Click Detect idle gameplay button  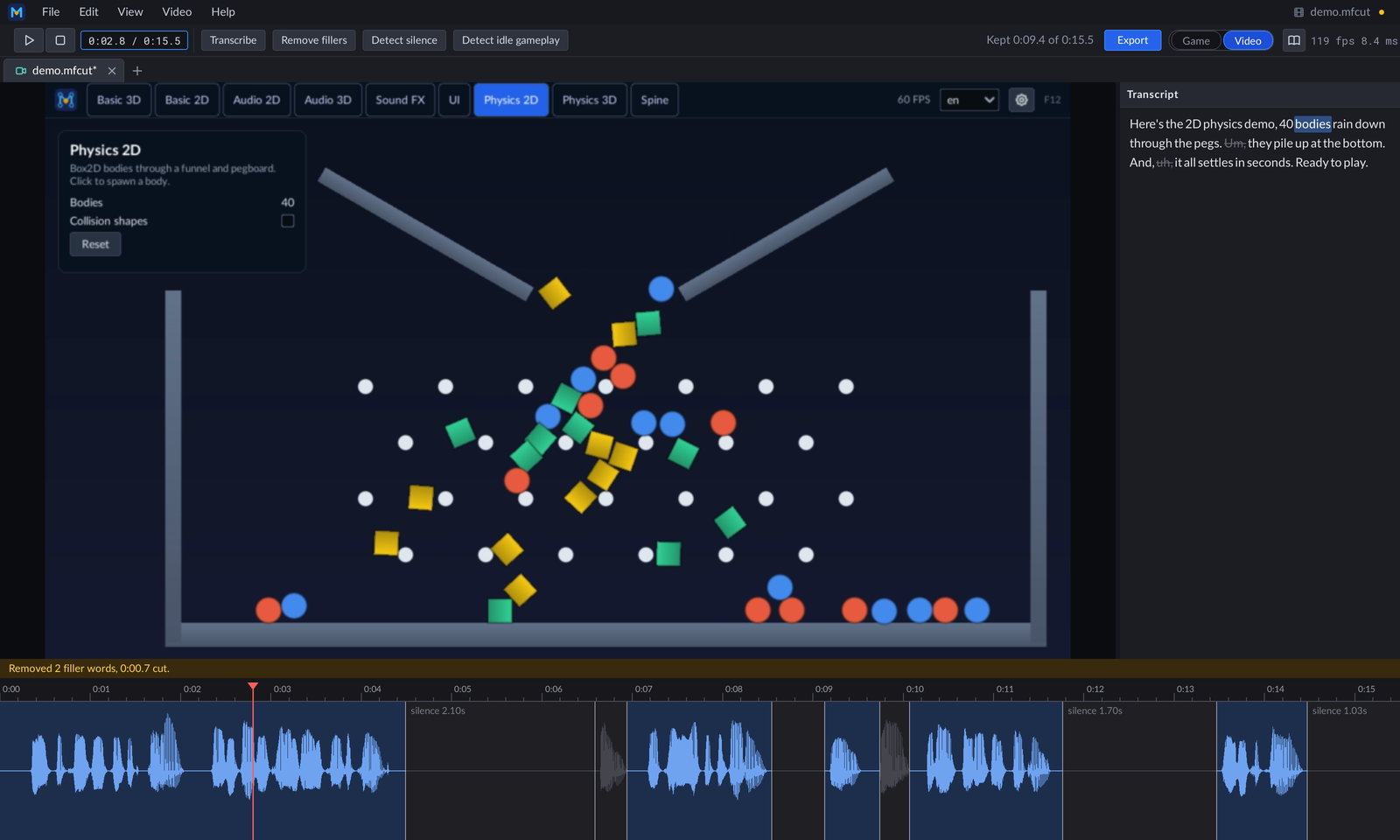(x=511, y=40)
